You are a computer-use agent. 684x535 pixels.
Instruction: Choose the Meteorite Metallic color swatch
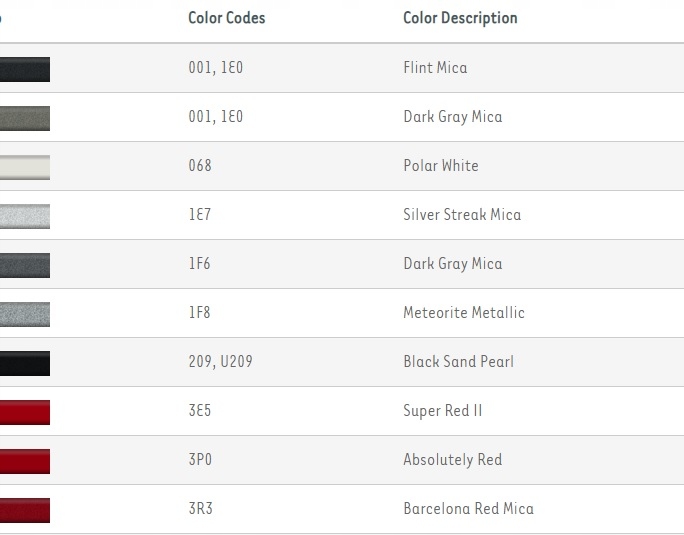click(x=25, y=314)
